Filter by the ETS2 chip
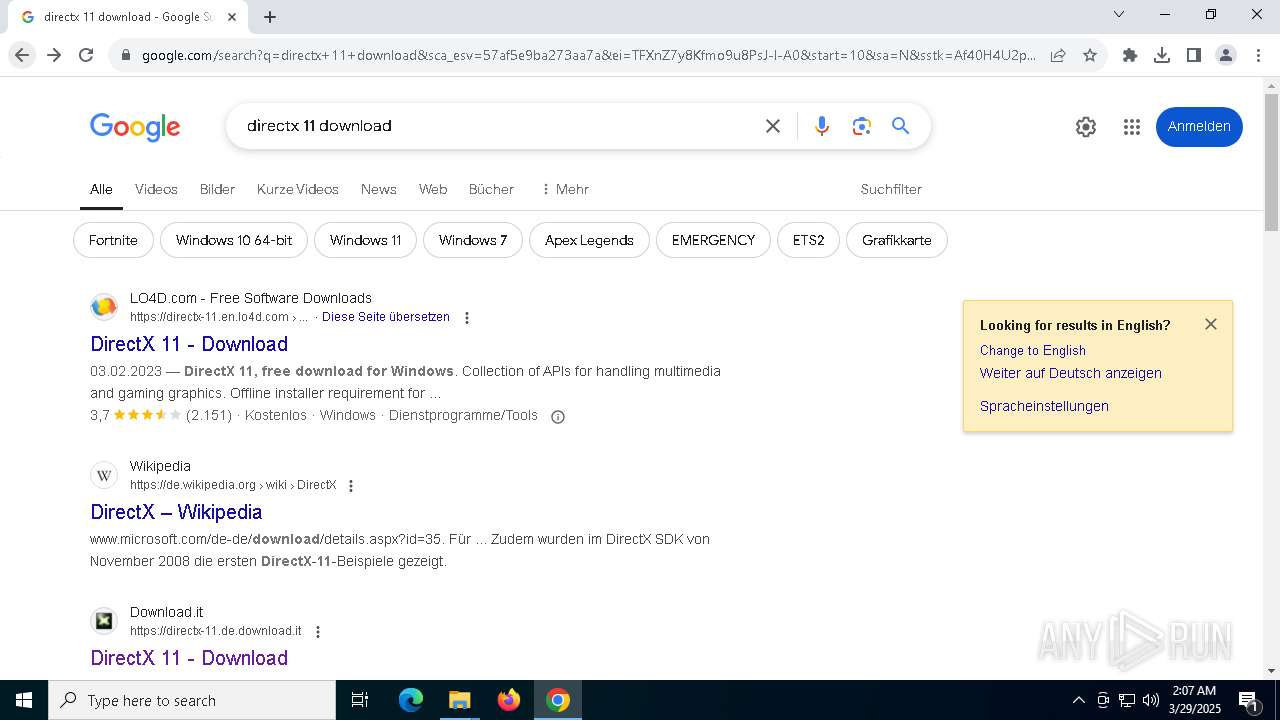The image size is (1280, 720). tap(808, 240)
